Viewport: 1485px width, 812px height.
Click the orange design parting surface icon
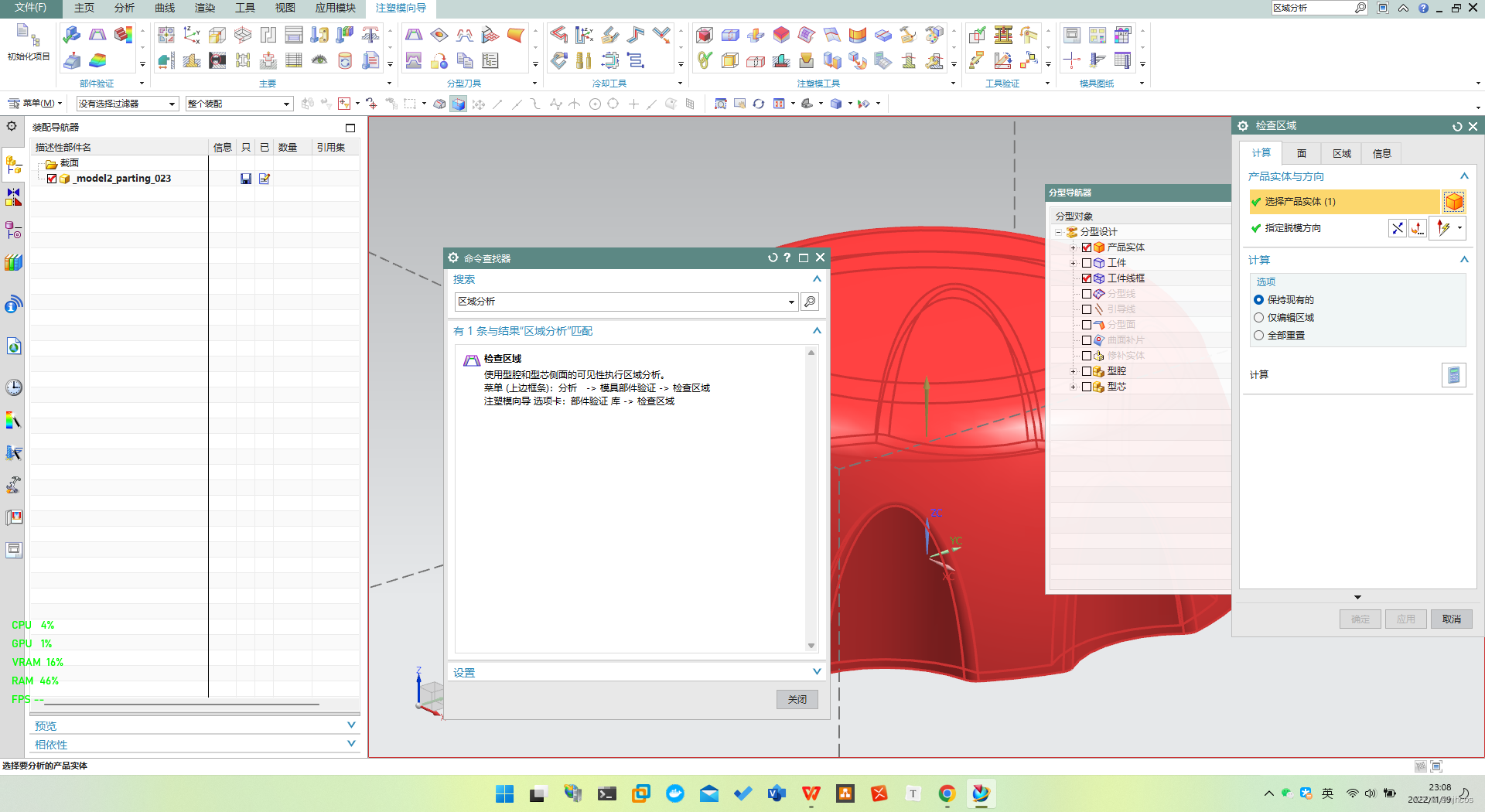click(516, 35)
